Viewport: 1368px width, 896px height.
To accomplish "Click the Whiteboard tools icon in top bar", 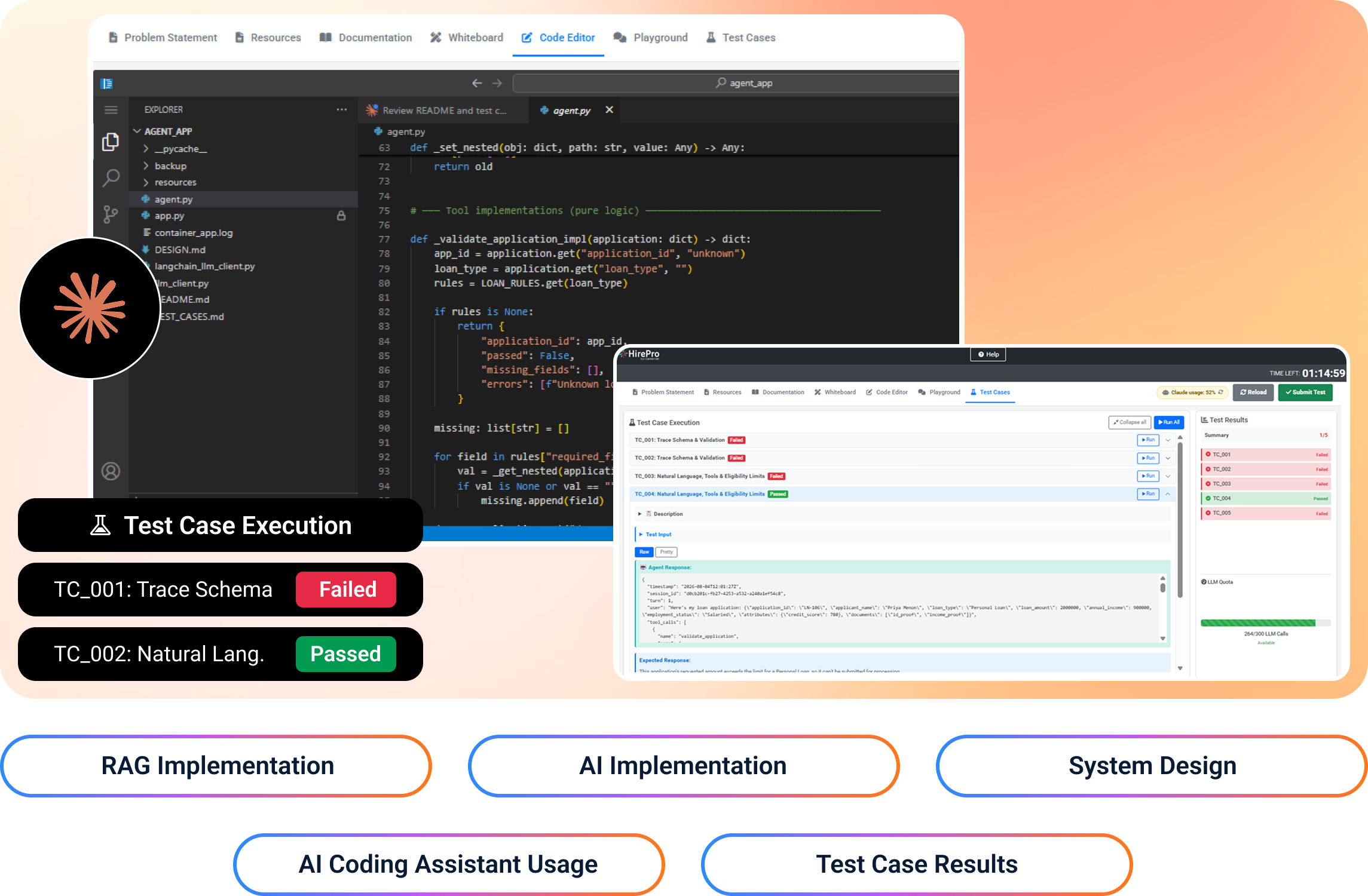I will (x=436, y=38).
